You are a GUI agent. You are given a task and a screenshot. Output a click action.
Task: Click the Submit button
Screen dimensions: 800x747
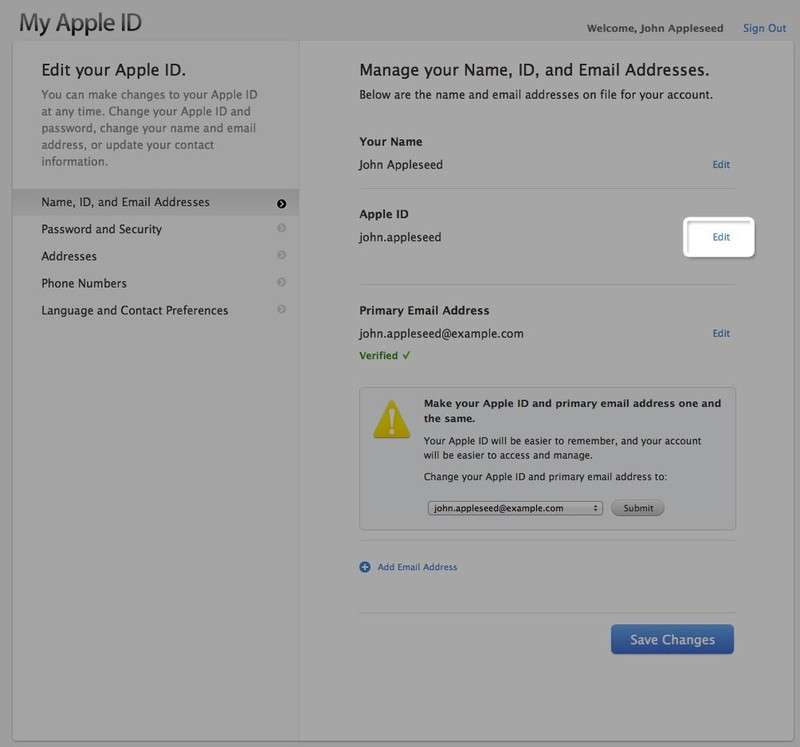pyautogui.click(x=637, y=507)
